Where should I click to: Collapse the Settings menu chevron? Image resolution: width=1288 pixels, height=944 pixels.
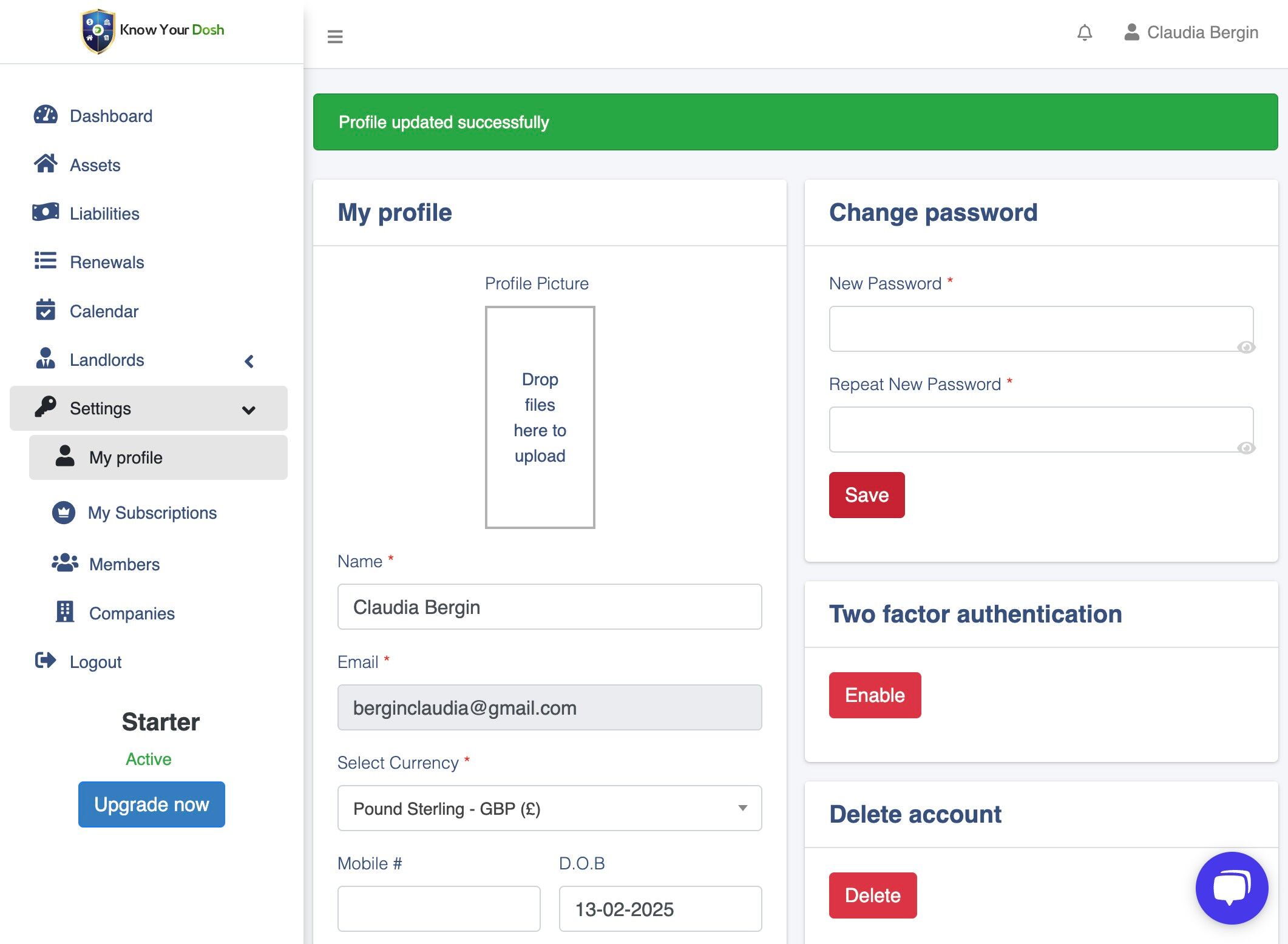coord(248,410)
